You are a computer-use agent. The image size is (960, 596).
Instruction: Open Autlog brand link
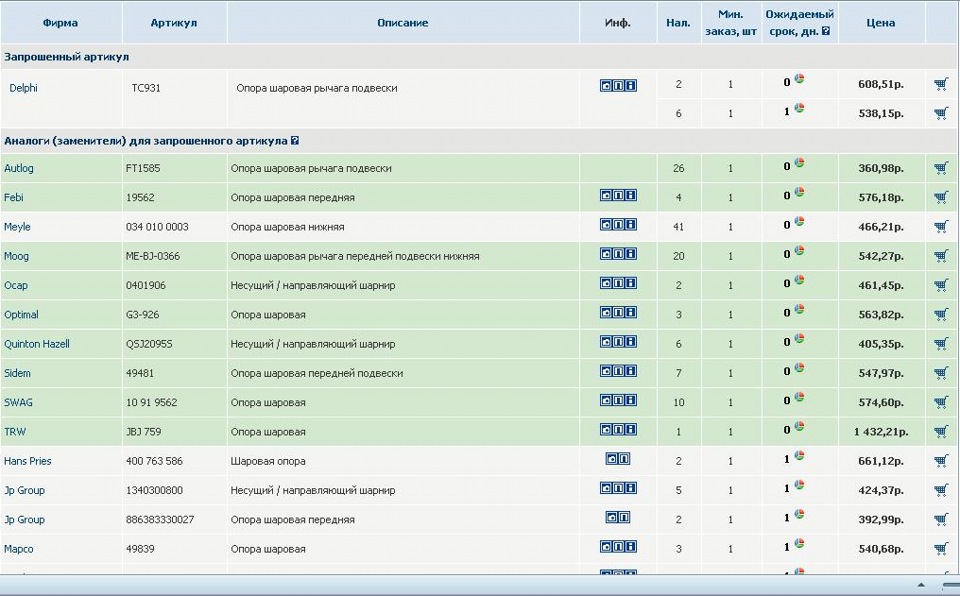pos(19,168)
